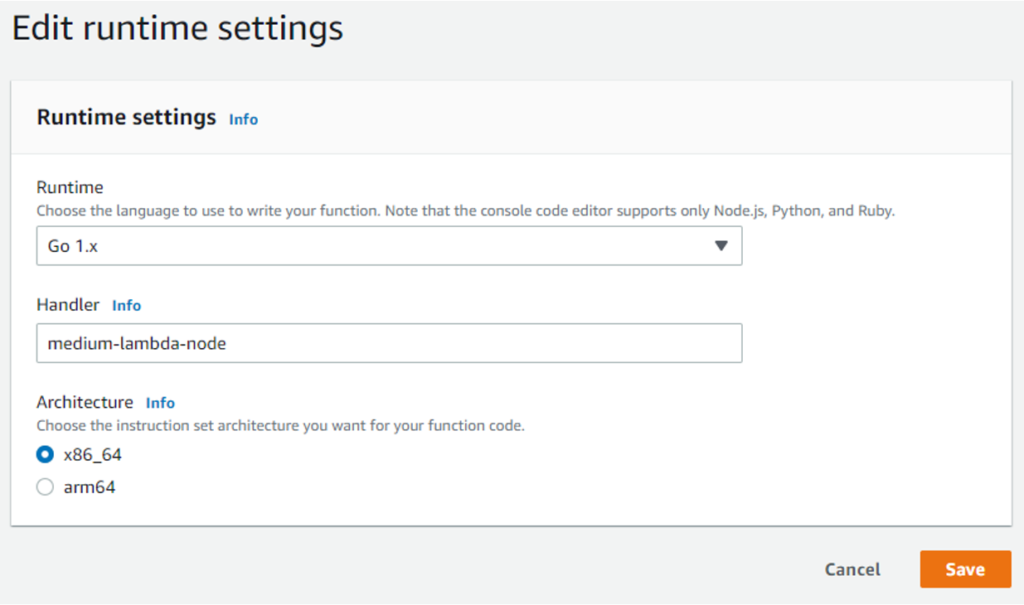Open the Info link beside Handler

[127, 305]
